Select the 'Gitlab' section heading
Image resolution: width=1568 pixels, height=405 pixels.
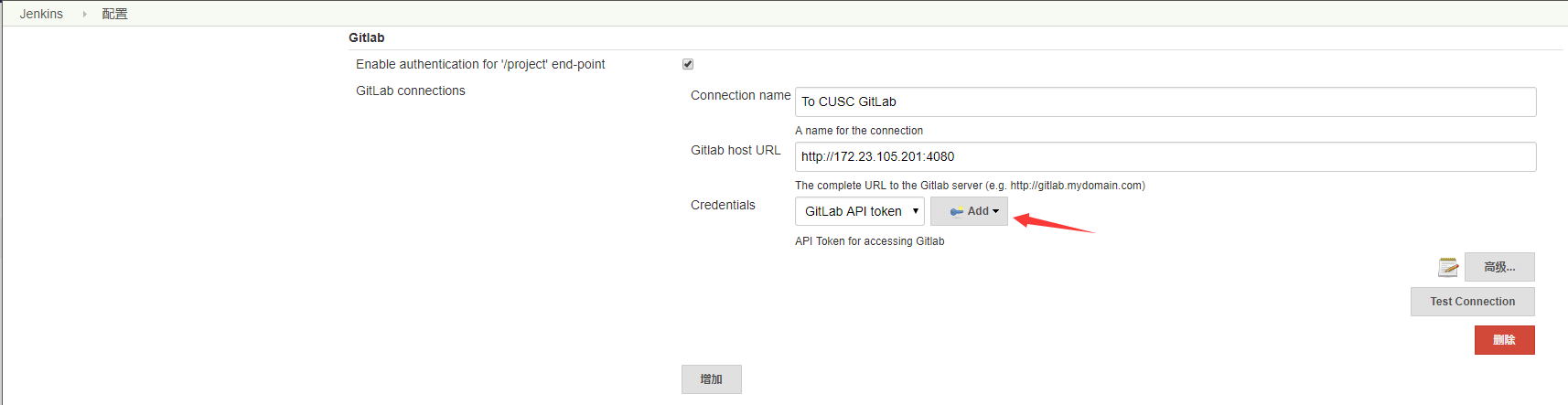pyautogui.click(x=367, y=37)
